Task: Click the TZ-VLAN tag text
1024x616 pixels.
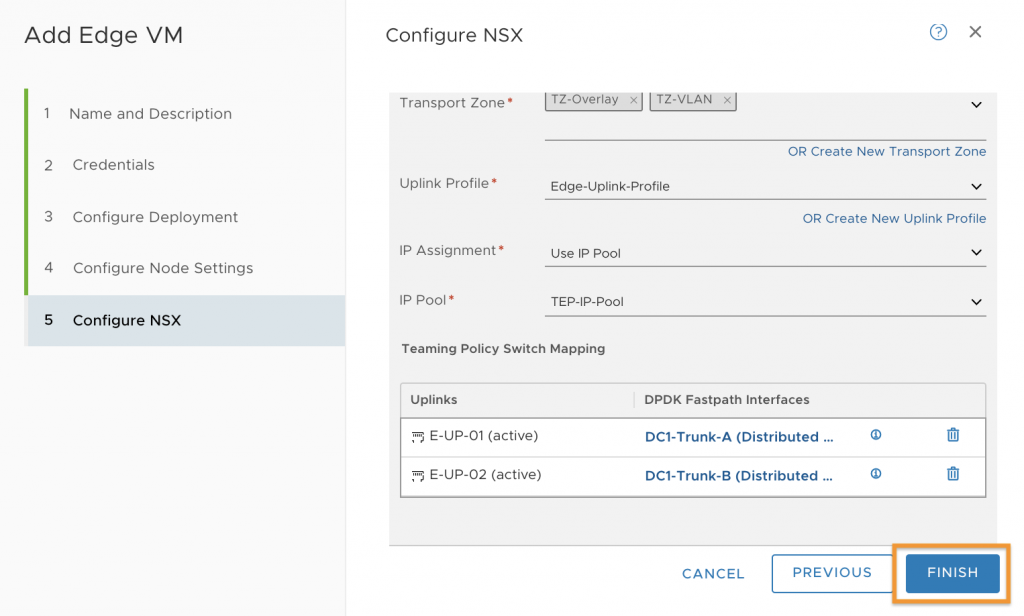Action: click(x=684, y=99)
